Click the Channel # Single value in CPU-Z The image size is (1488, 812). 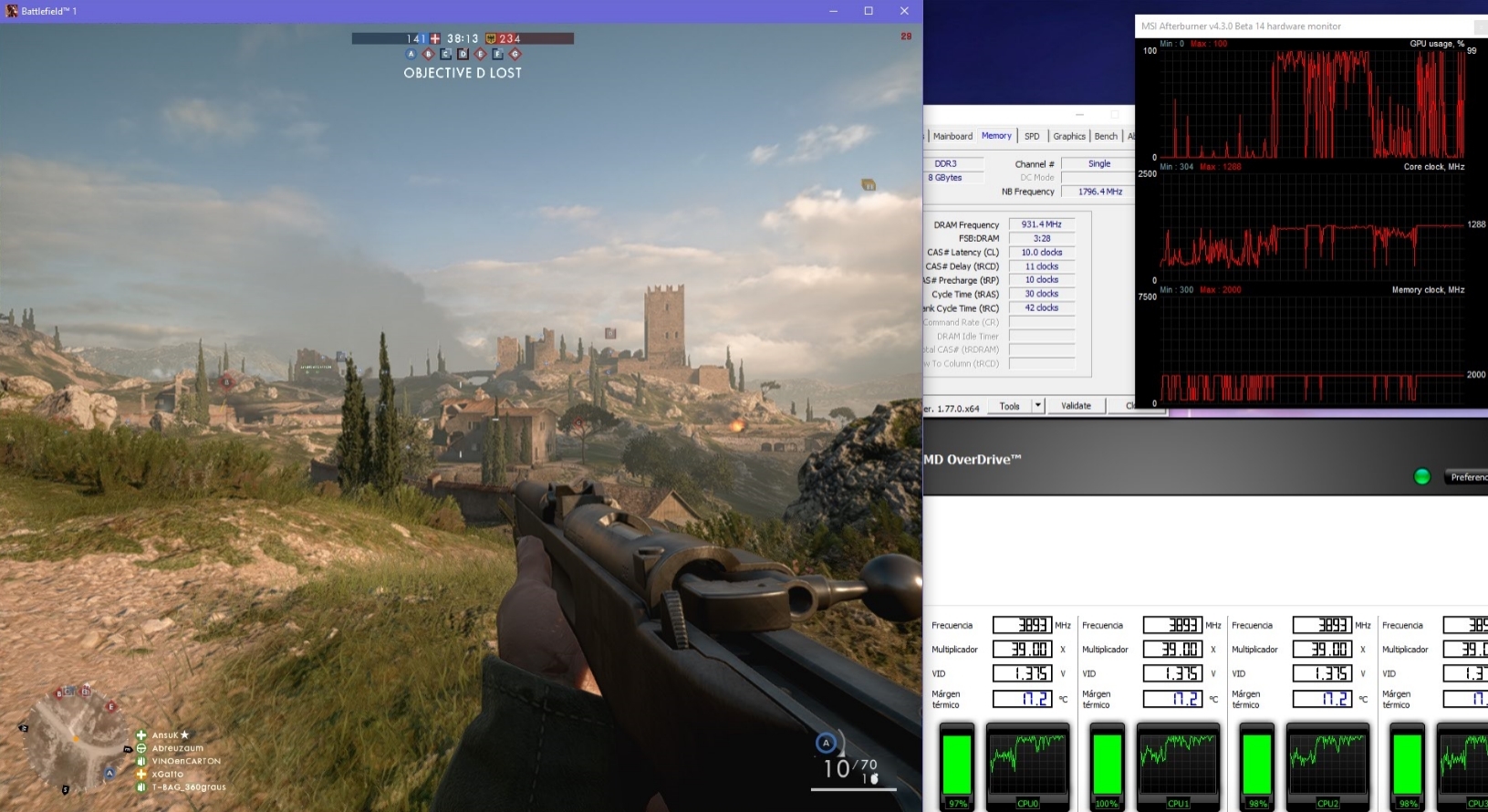[x=1098, y=164]
